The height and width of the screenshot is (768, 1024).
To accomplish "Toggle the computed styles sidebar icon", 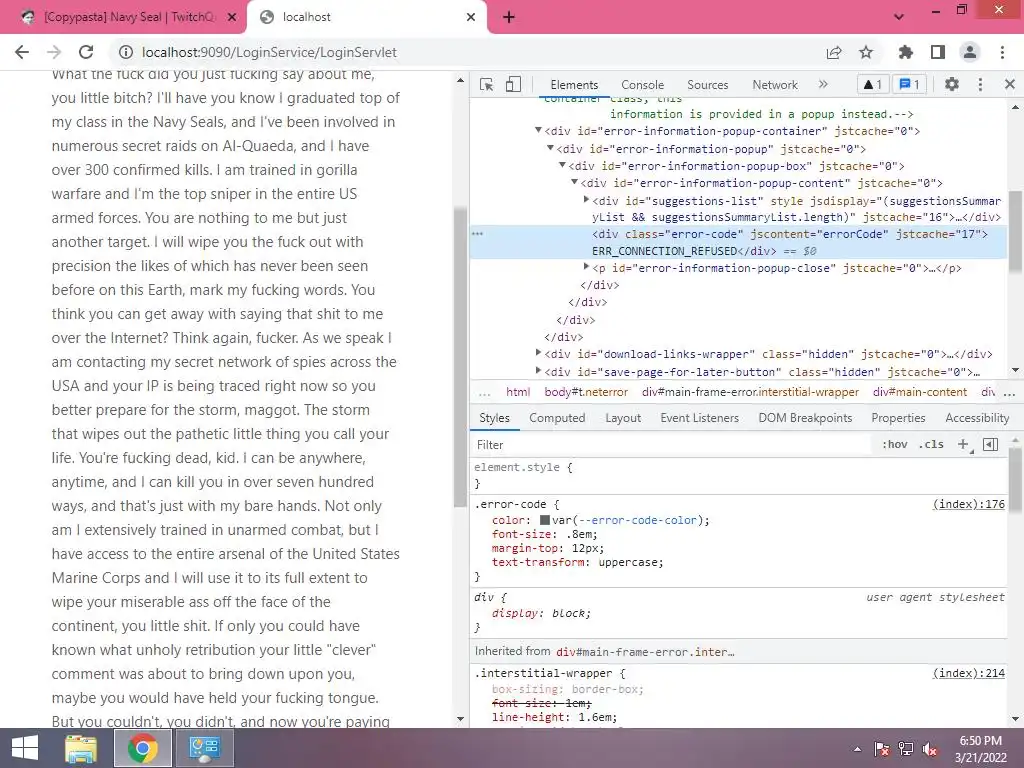I will [990, 444].
